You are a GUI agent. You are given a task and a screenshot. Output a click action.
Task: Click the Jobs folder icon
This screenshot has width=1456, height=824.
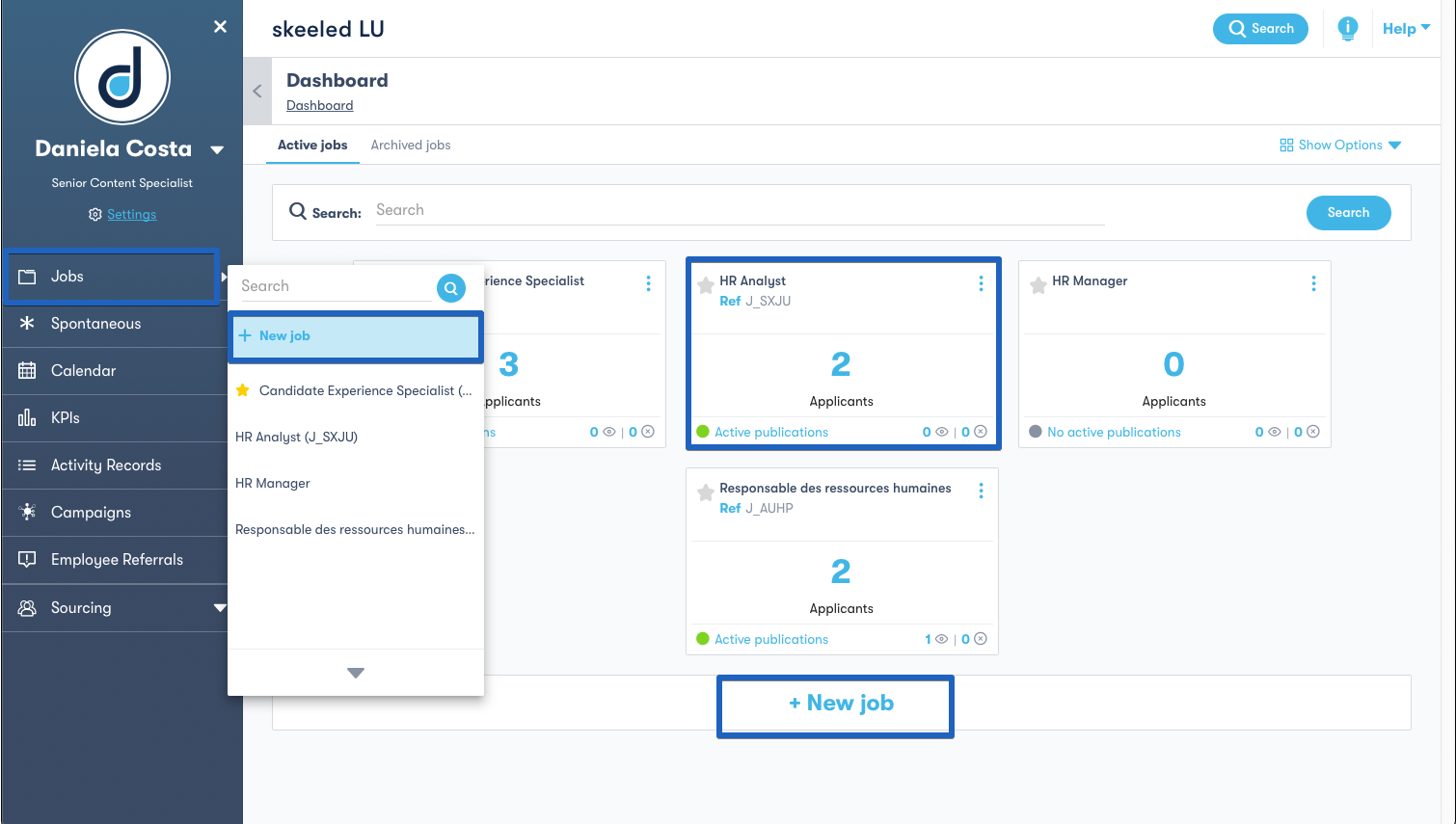27,277
